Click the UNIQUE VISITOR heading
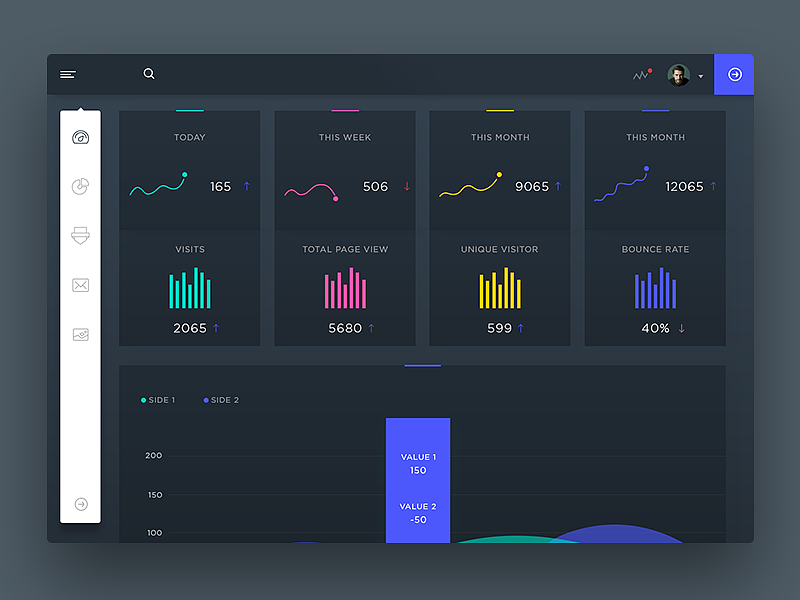Image resolution: width=800 pixels, height=600 pixels. pos(499,249)
